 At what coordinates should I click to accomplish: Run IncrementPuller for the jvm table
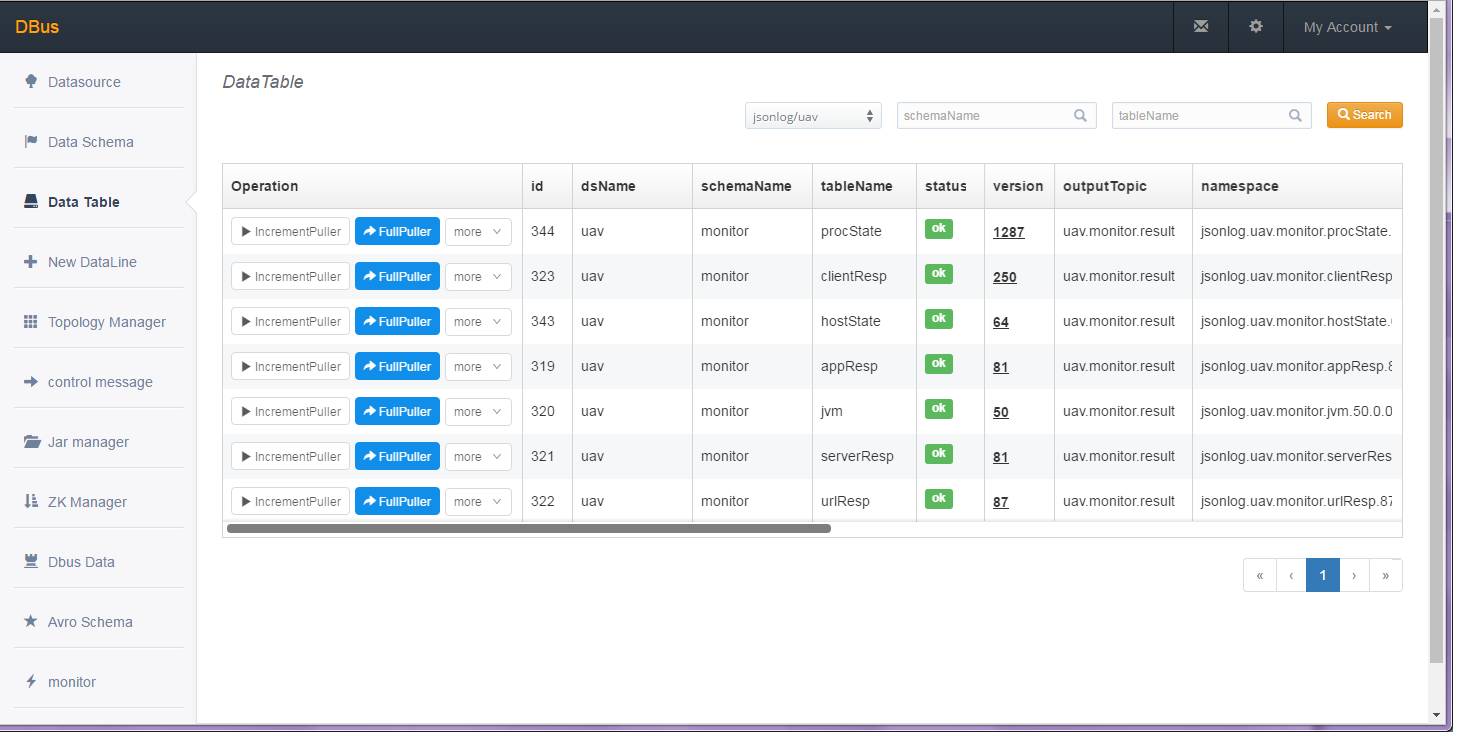tap(290, 412)
